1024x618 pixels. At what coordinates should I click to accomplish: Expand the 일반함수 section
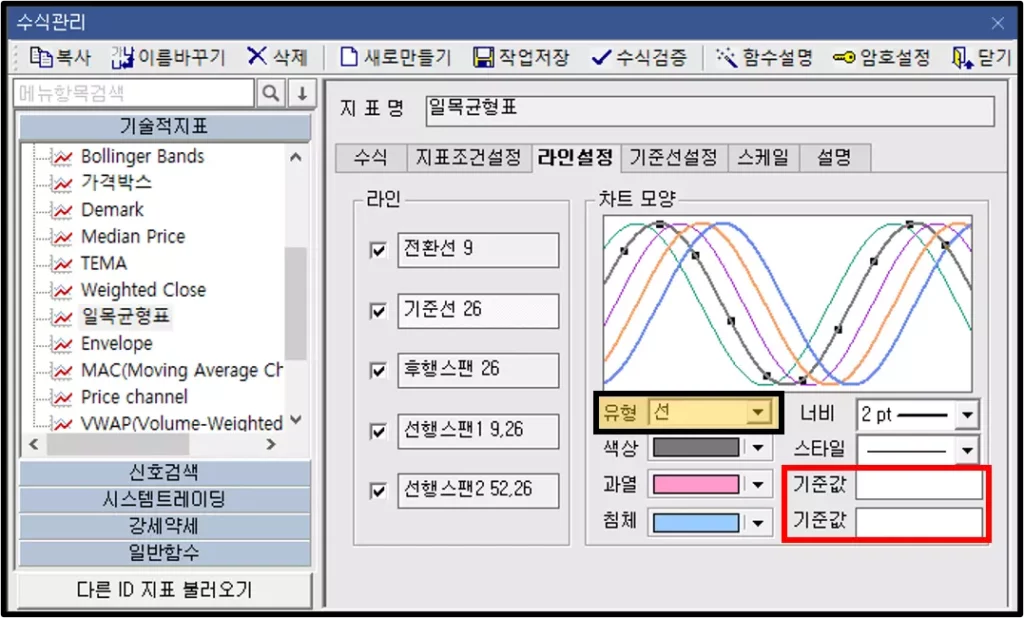click(165, 553)
